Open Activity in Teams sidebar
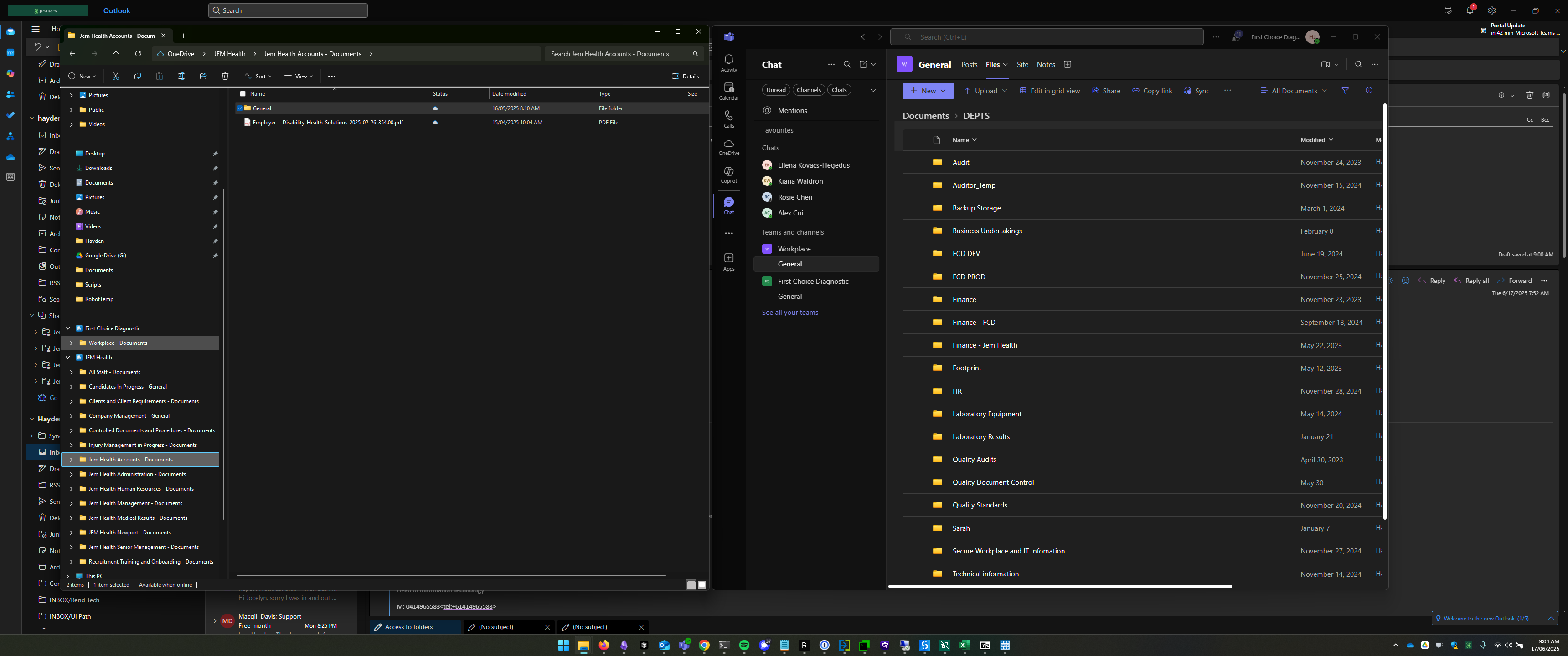 click(x=728, y=63)
